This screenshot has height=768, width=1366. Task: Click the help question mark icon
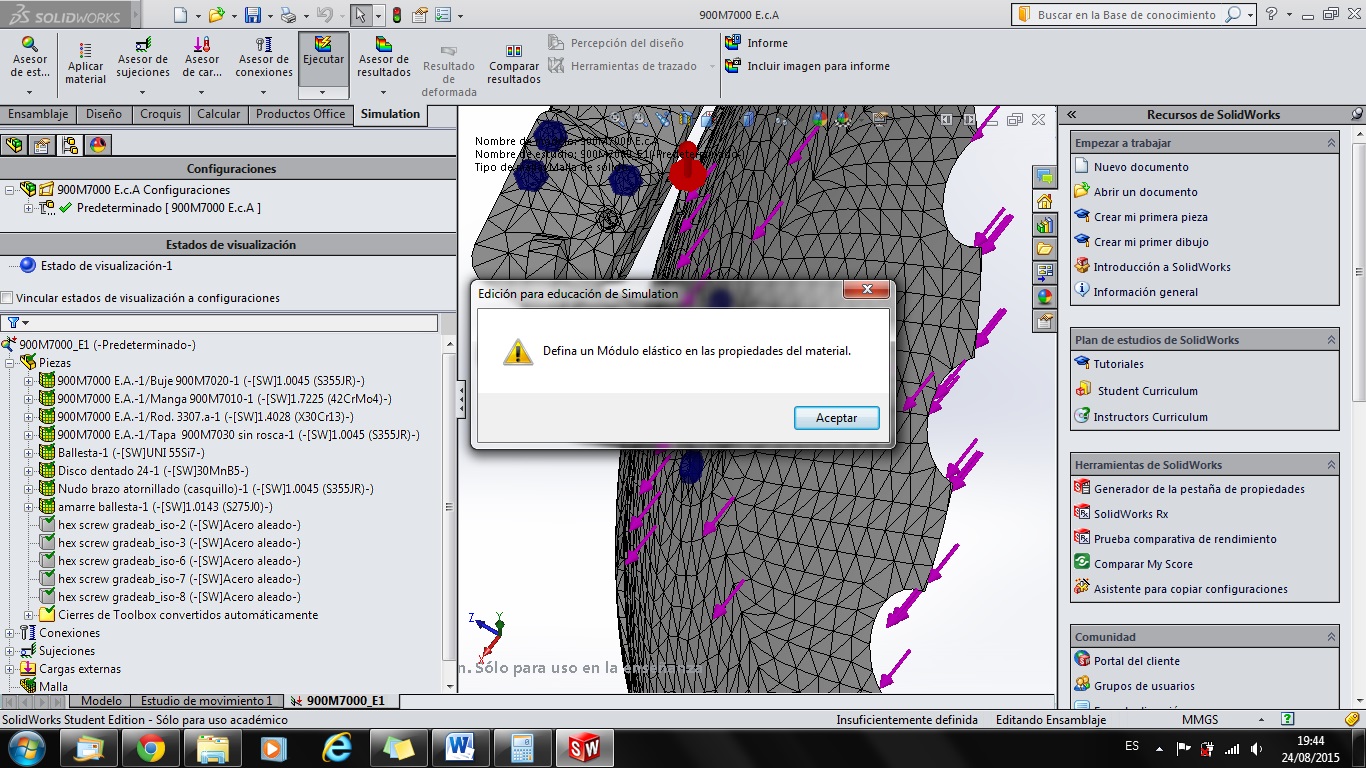(1271, 14)
